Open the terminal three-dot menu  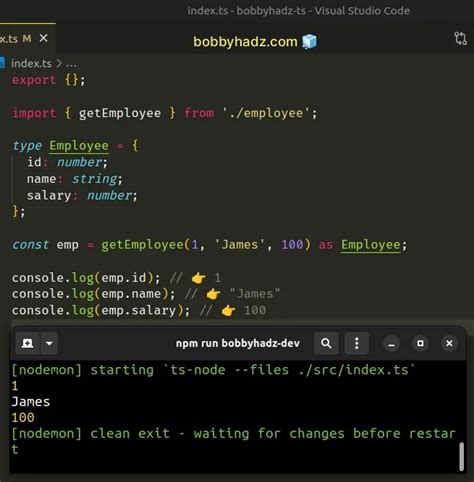pyautogui.click(x=357, y=343)
